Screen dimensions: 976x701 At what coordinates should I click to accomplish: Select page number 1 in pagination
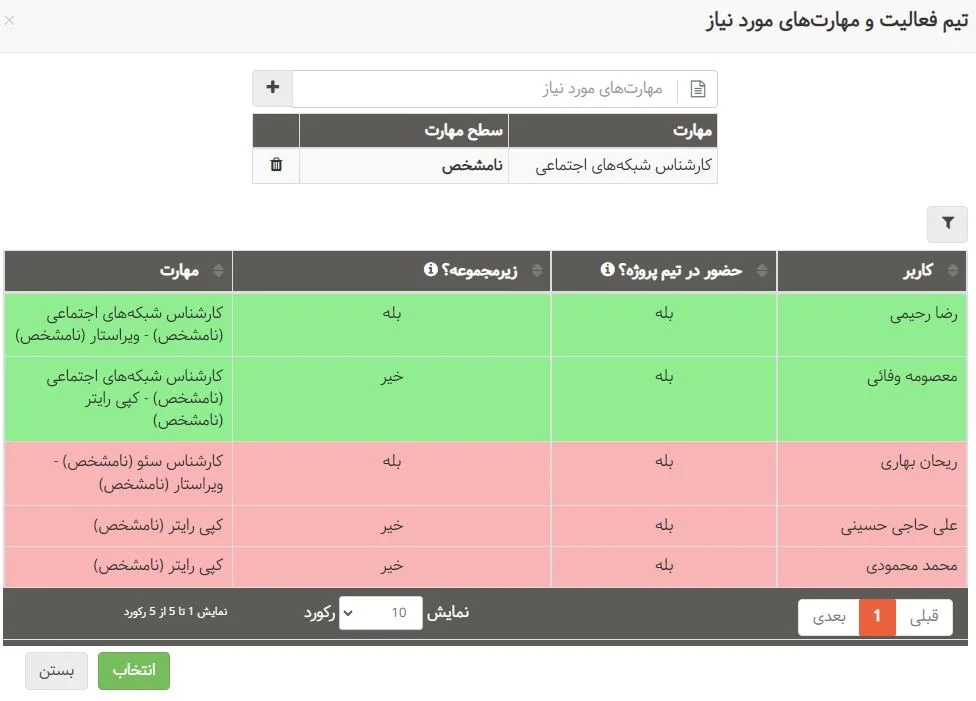click(877, 617)
